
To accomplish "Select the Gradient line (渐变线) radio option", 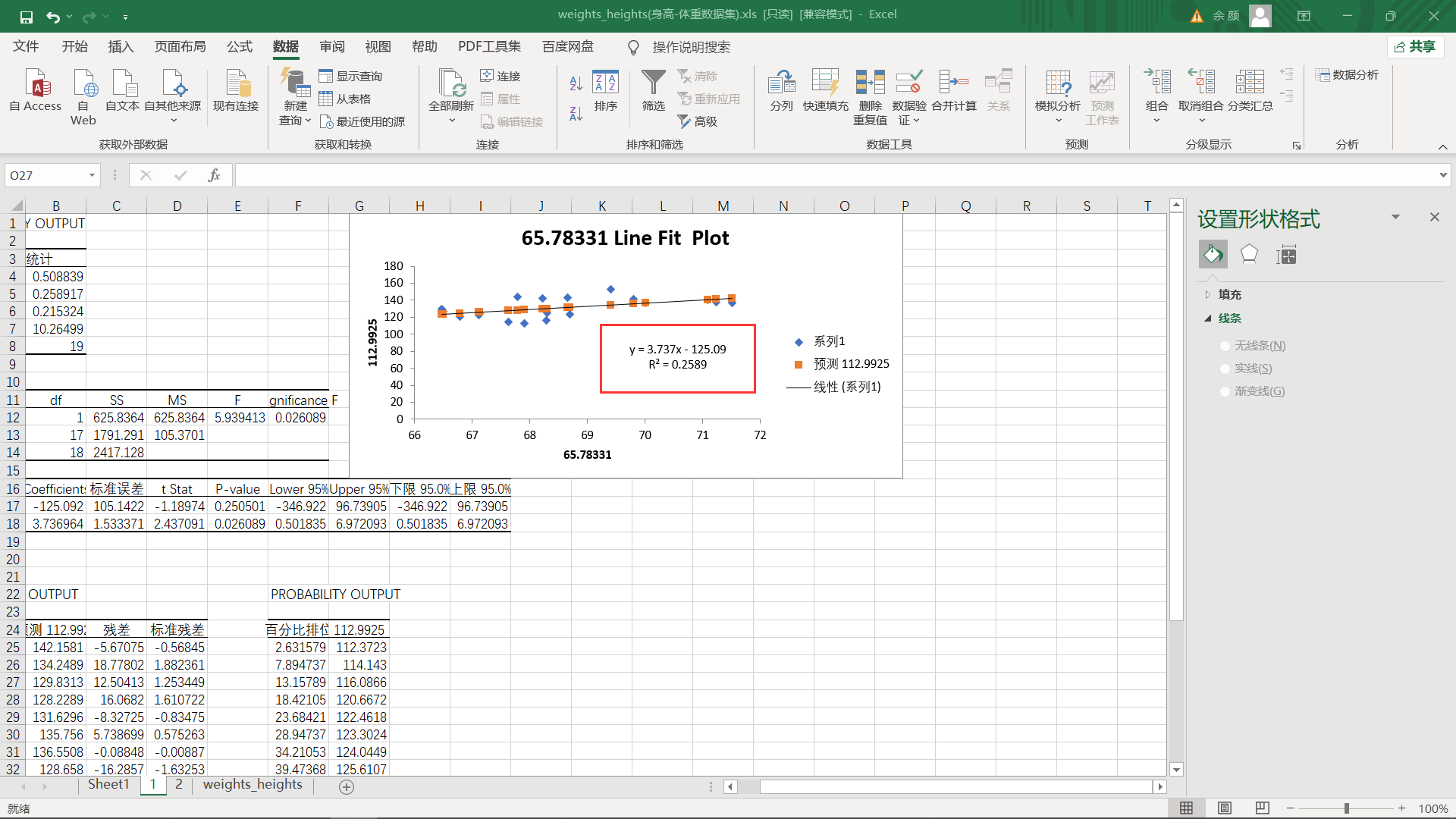I will (1225, 391).
